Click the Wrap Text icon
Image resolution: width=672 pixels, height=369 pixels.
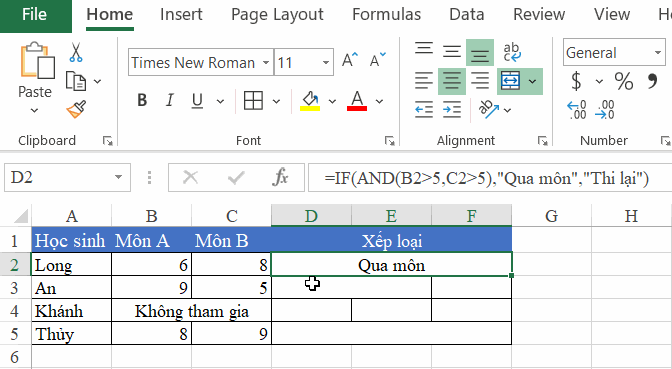click(512, 52)
